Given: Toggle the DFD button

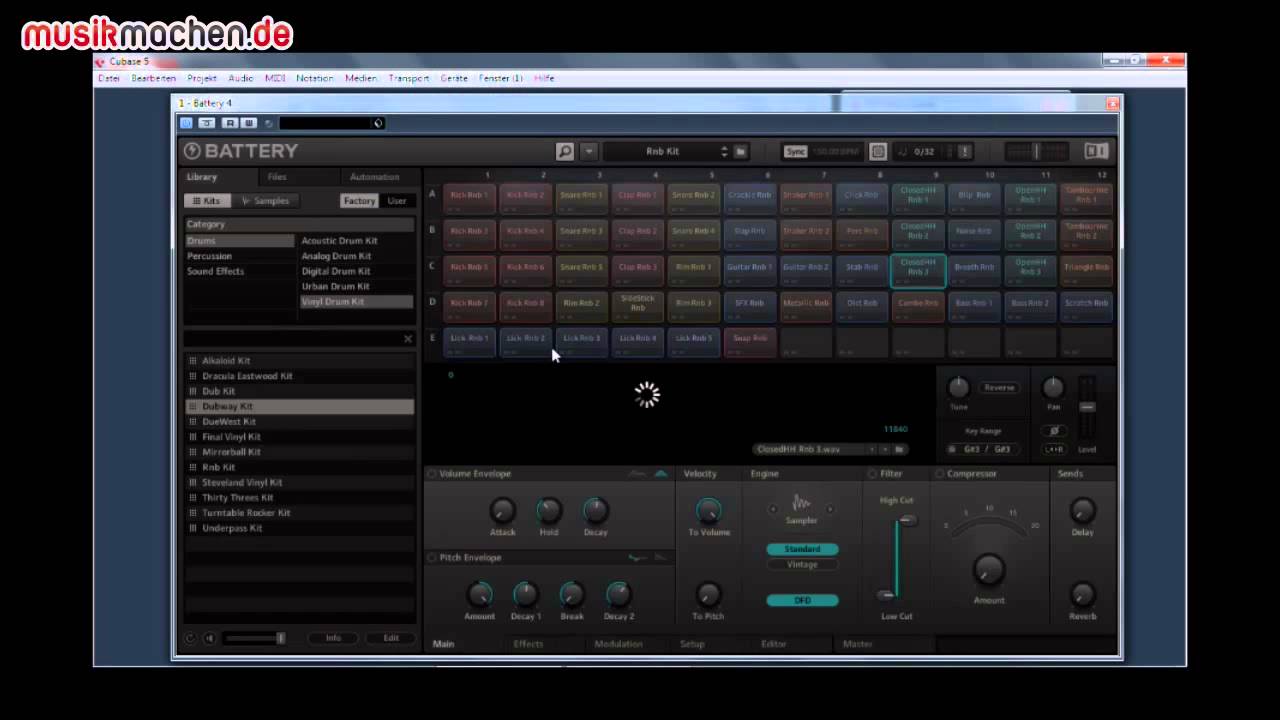Looking at the screenshot, I should coord(802,600).
